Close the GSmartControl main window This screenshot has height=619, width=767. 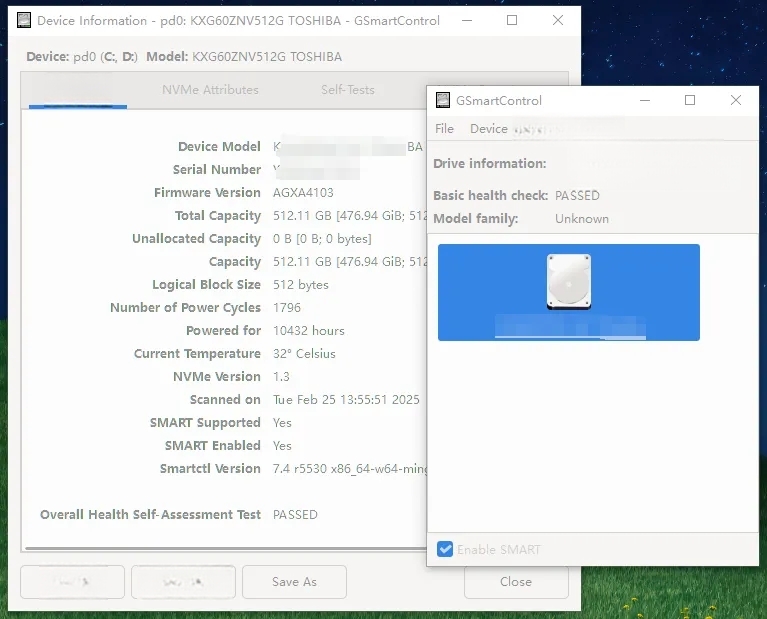tap(736, 100)
